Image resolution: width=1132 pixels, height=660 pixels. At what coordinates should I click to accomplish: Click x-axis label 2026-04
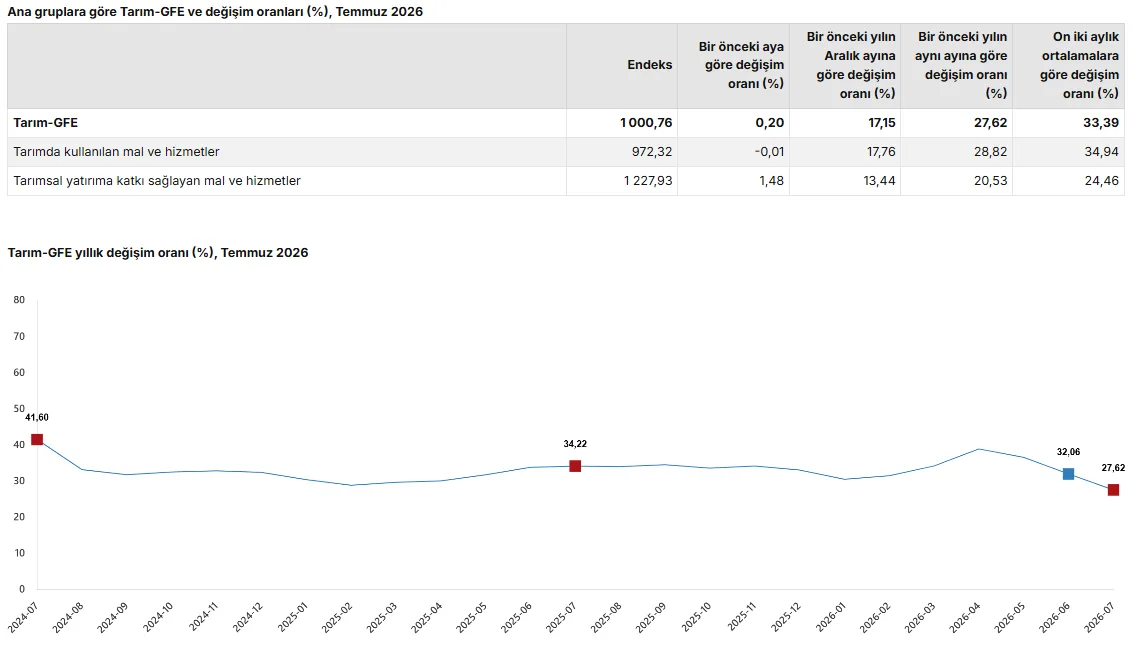coord(965,618)
